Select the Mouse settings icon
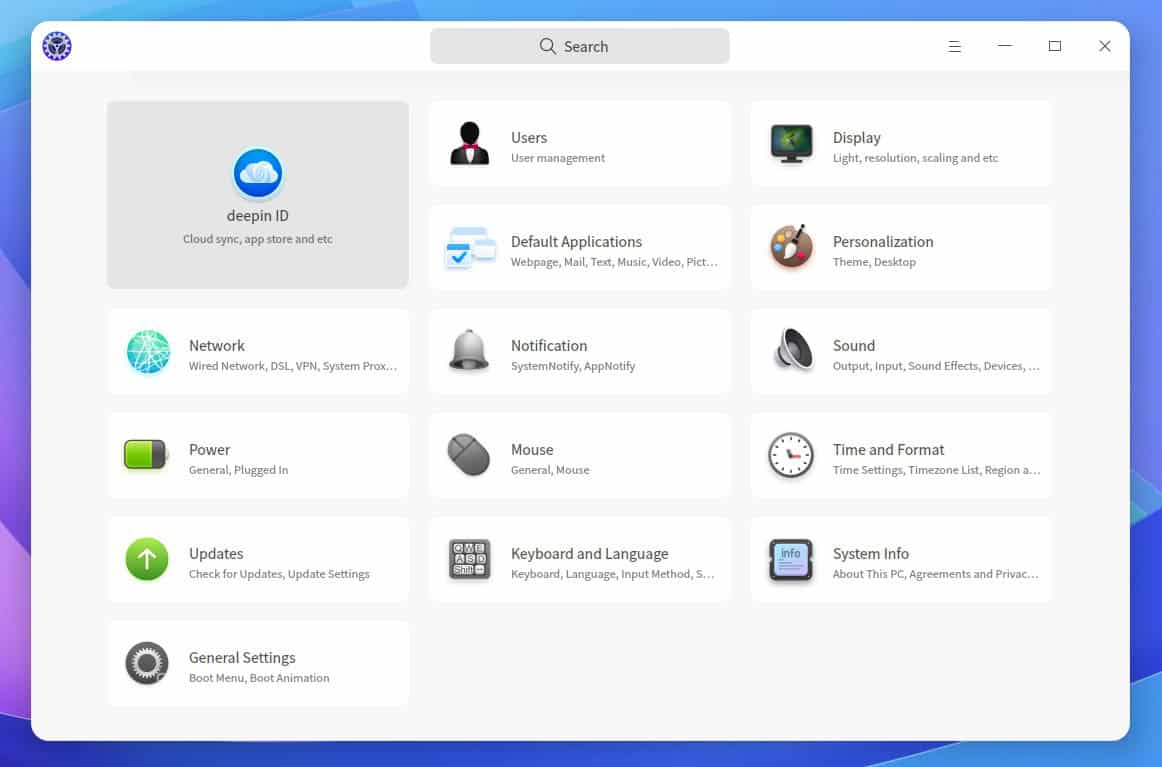 click(469, 455)
